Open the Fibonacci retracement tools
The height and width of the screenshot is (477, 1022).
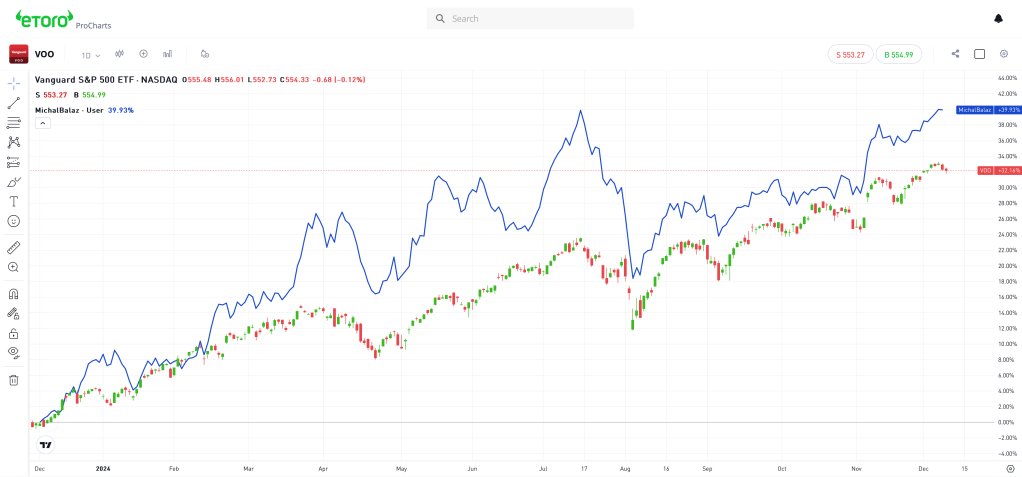pos(14,123)
